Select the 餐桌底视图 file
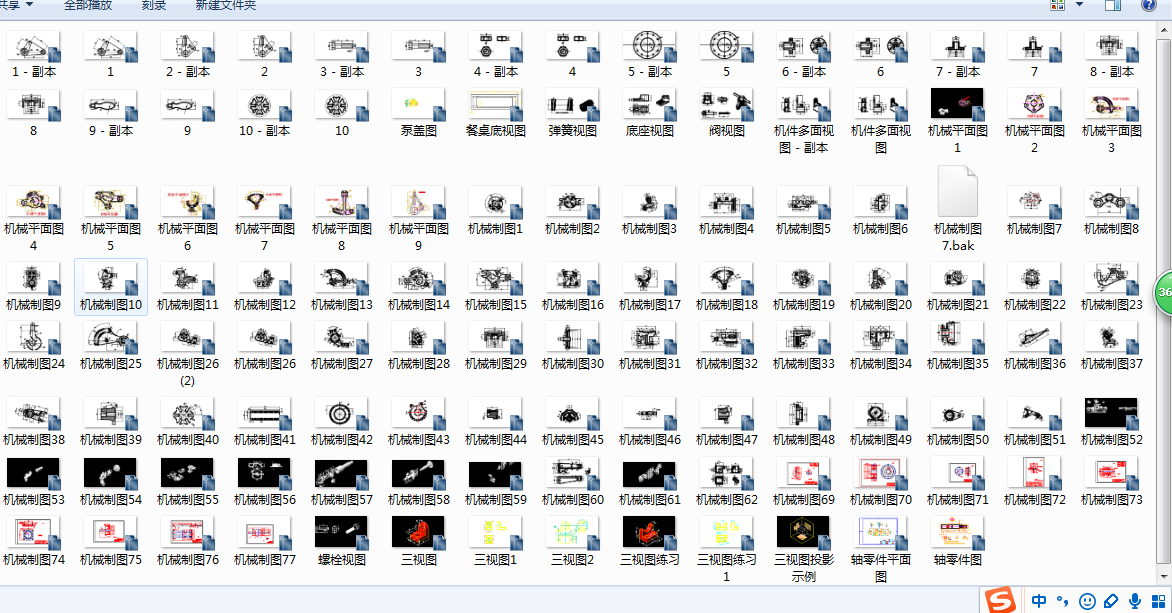The image size is (1172, 613). pyautogui.click(x=496, y=114)
